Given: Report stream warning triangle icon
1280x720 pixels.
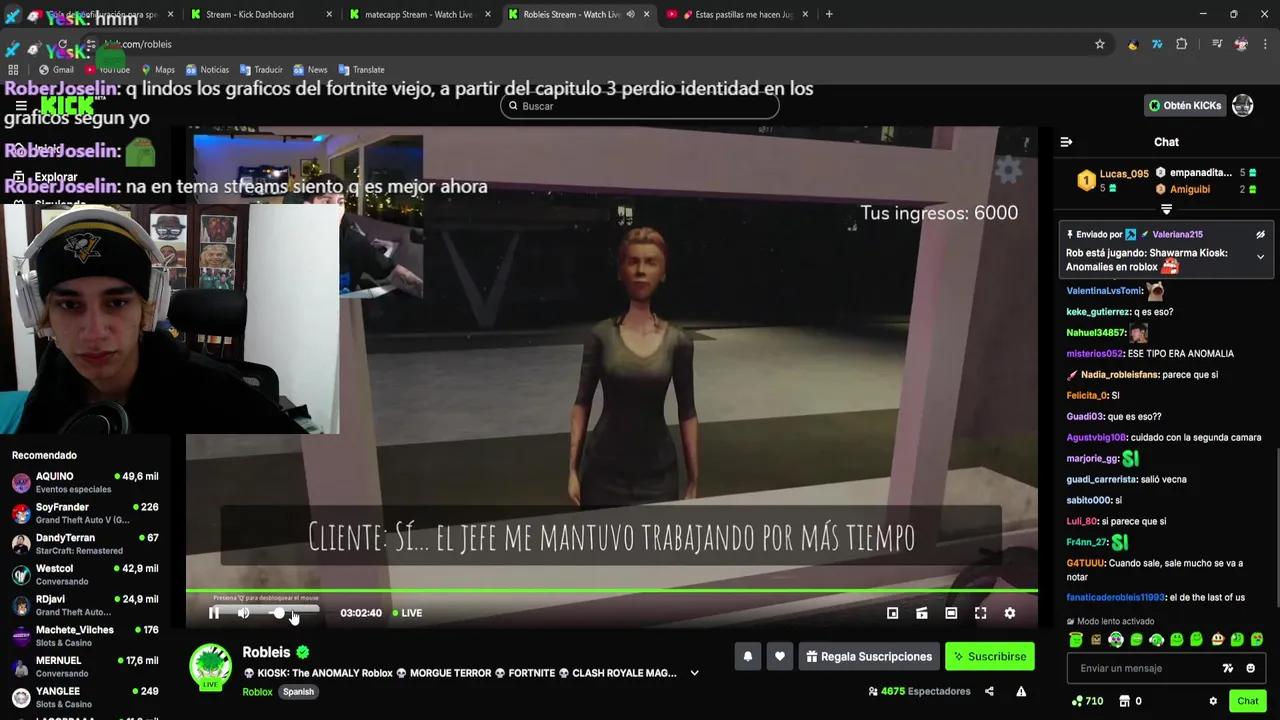Looking at the screenshot, I should [1021, 691].
